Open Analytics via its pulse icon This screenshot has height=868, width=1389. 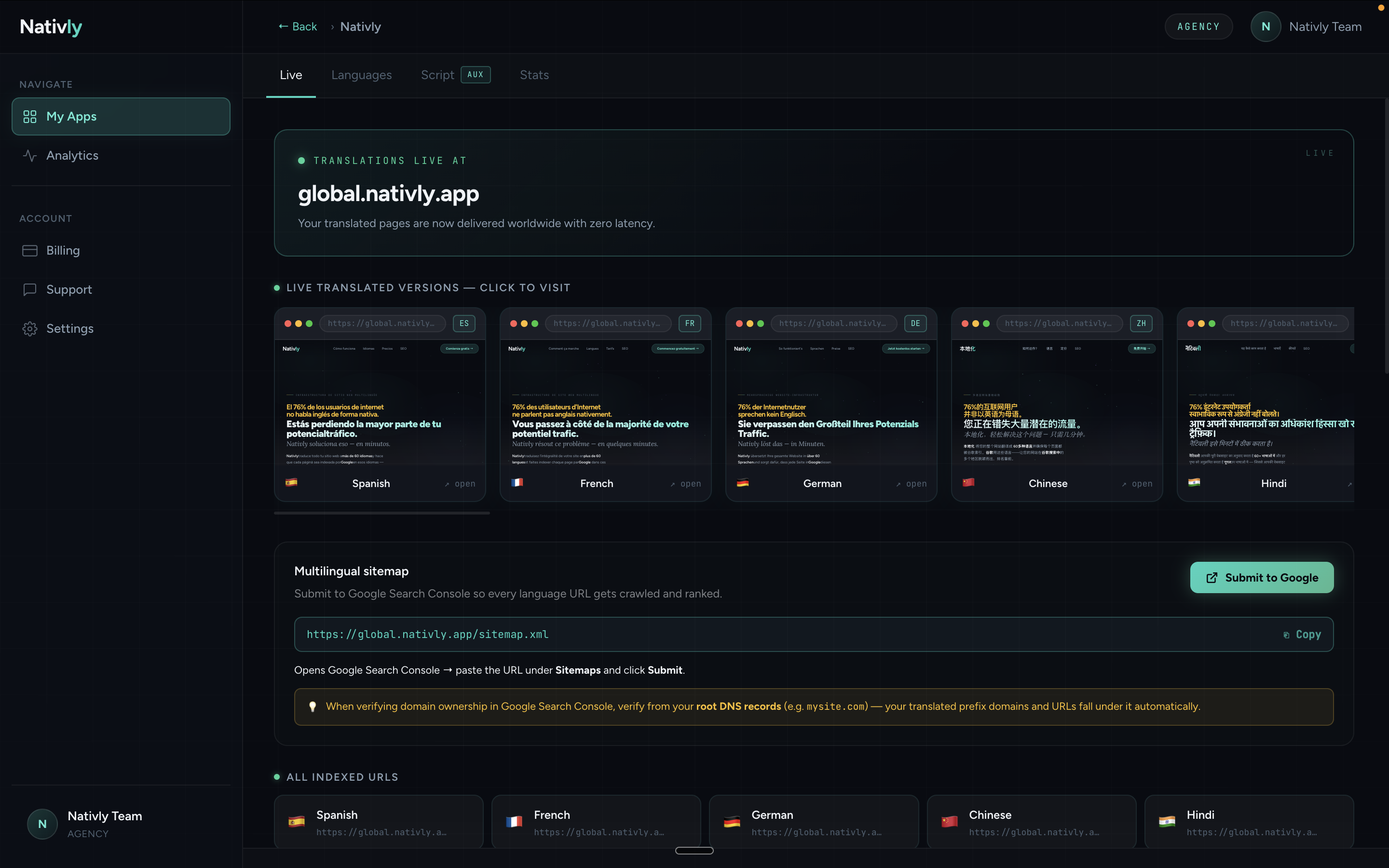pyautogui.click(x=30, y=156)
